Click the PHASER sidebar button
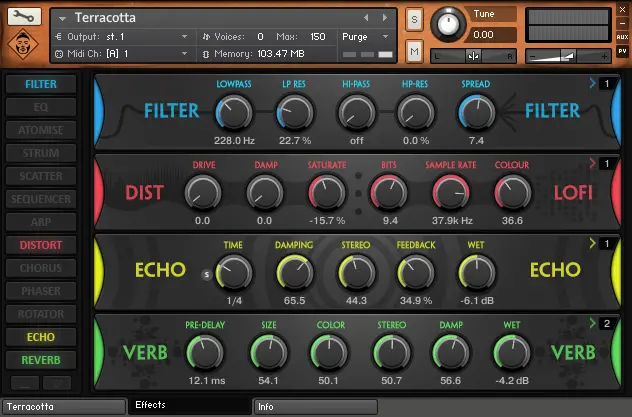Viewport: 632px width, 417px height. (x=41, y=291)
